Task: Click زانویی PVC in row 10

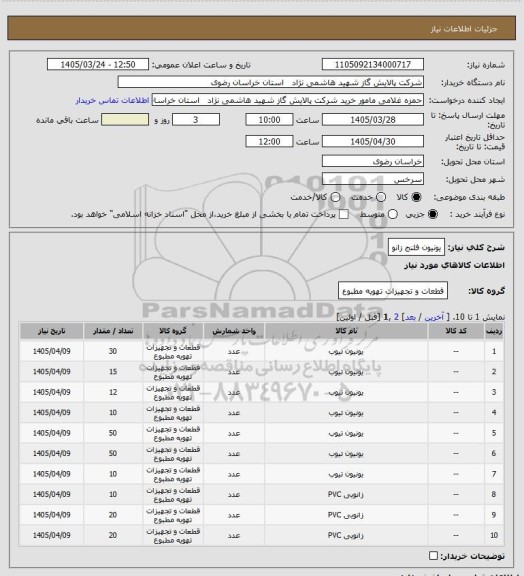Action: (346, 536)
